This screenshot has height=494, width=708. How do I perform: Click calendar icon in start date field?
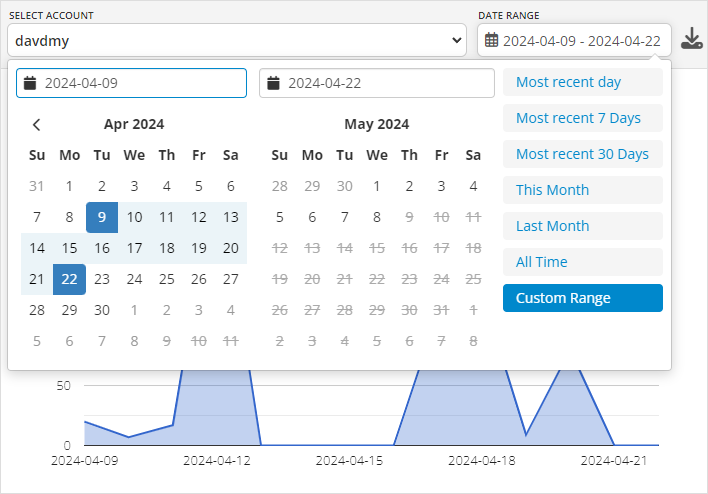click(30, 83)
